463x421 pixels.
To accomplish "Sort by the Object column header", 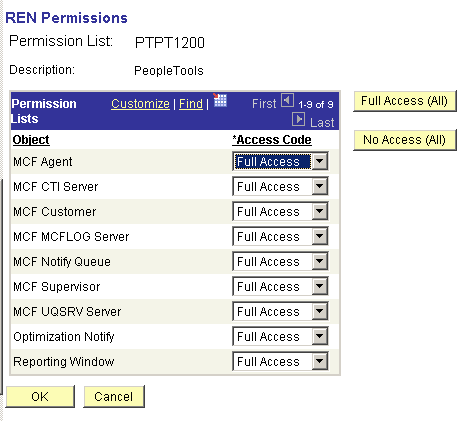I will 31,140.
